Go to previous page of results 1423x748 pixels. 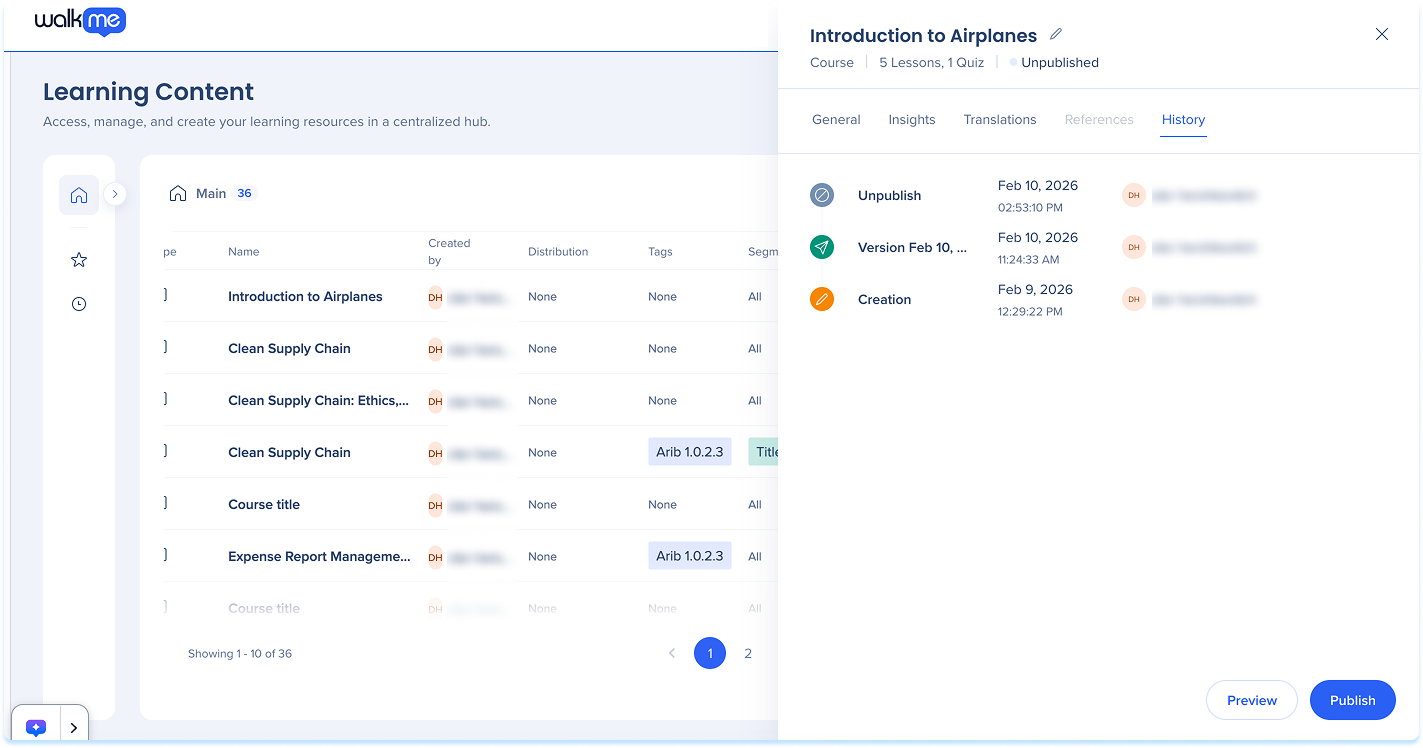pos(672,653)
